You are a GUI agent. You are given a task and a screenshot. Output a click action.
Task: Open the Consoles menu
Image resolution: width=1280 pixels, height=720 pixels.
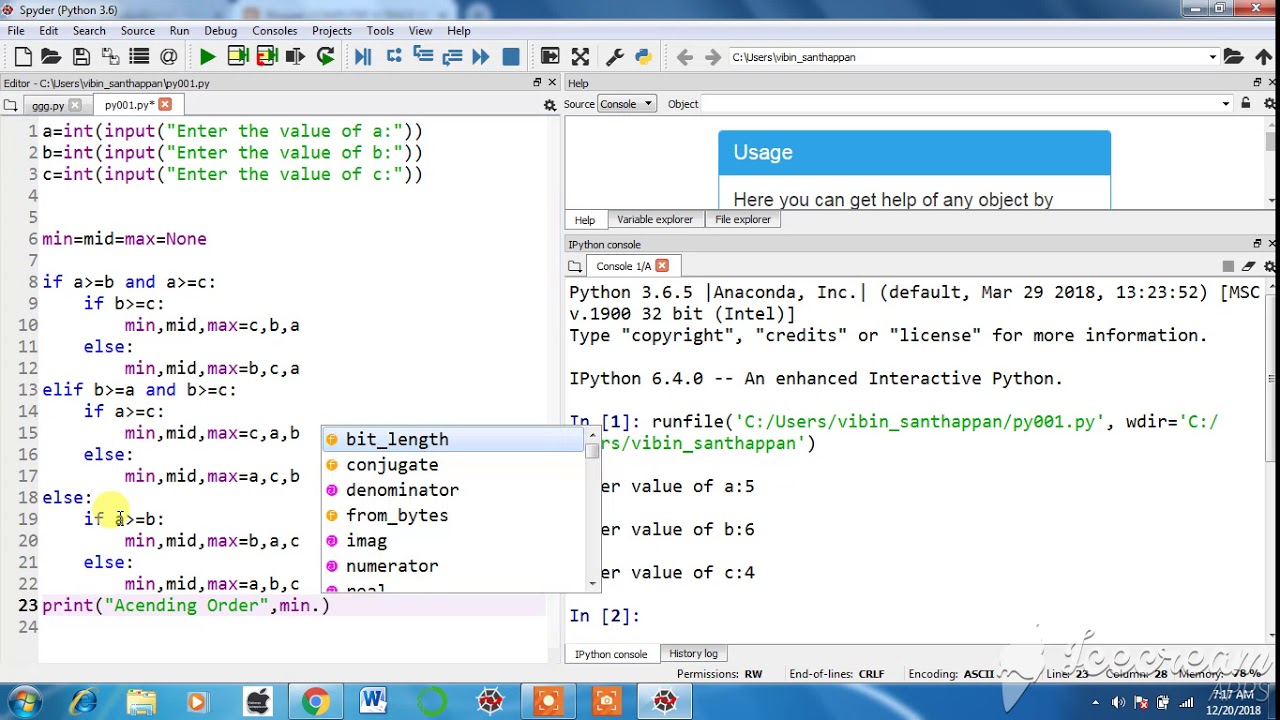click(274, 31)
